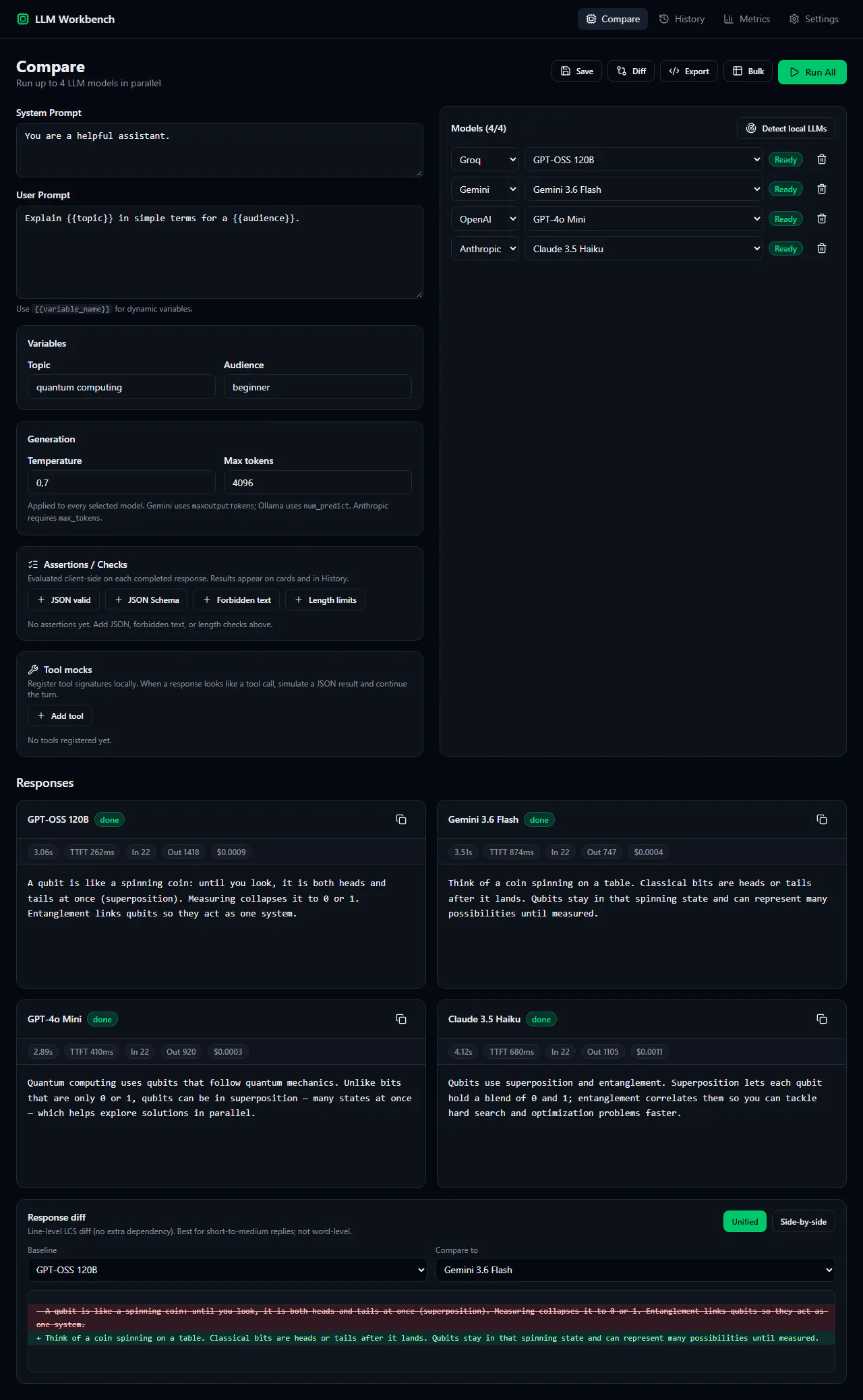Open the GPT-4o Mini model dropdown
This screenshot has height=1400, width=863.
pos(644,219)
